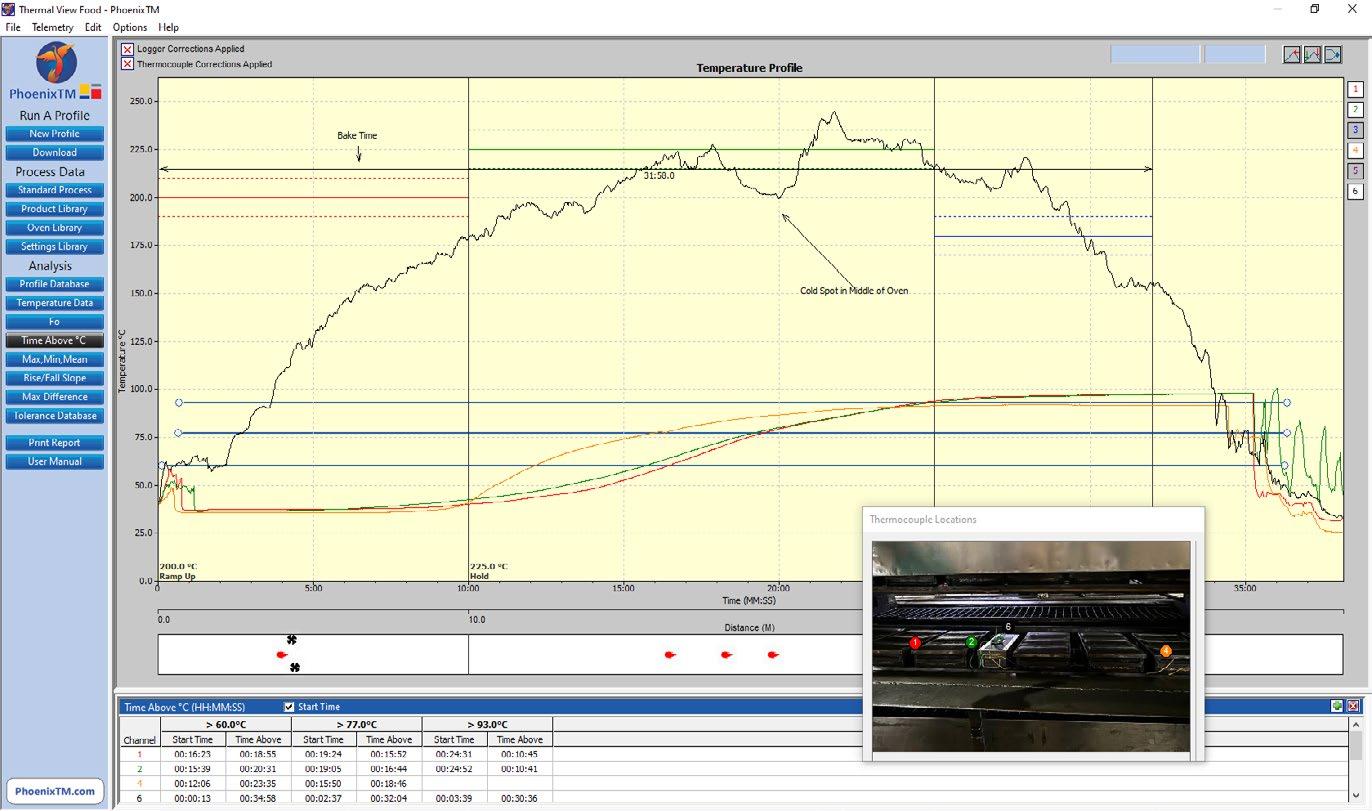This screenshot has width=1372, height=811.
Task: Uncheck Thermocouple Corrections Applied
Action: [127, 64]
